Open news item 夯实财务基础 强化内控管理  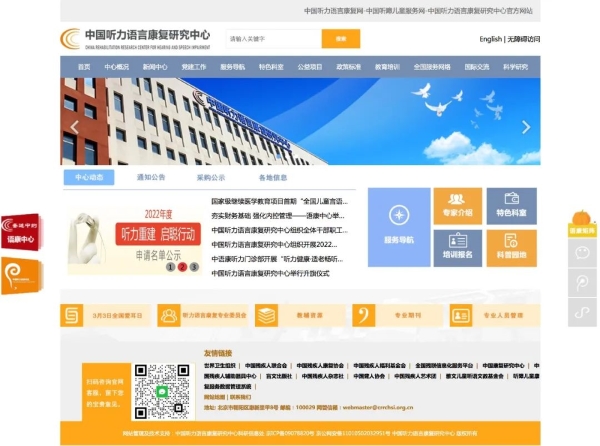pos(278,216)
